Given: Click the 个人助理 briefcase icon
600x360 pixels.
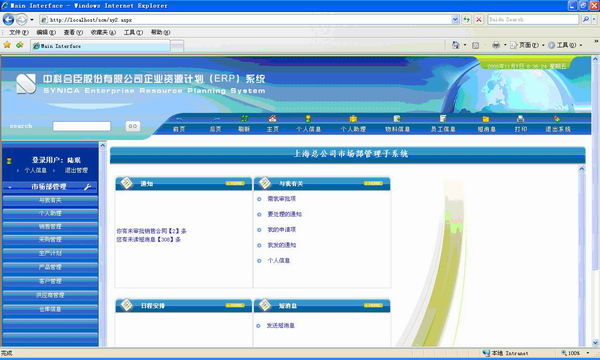Looking at the screenshot, I should point(353,119).
